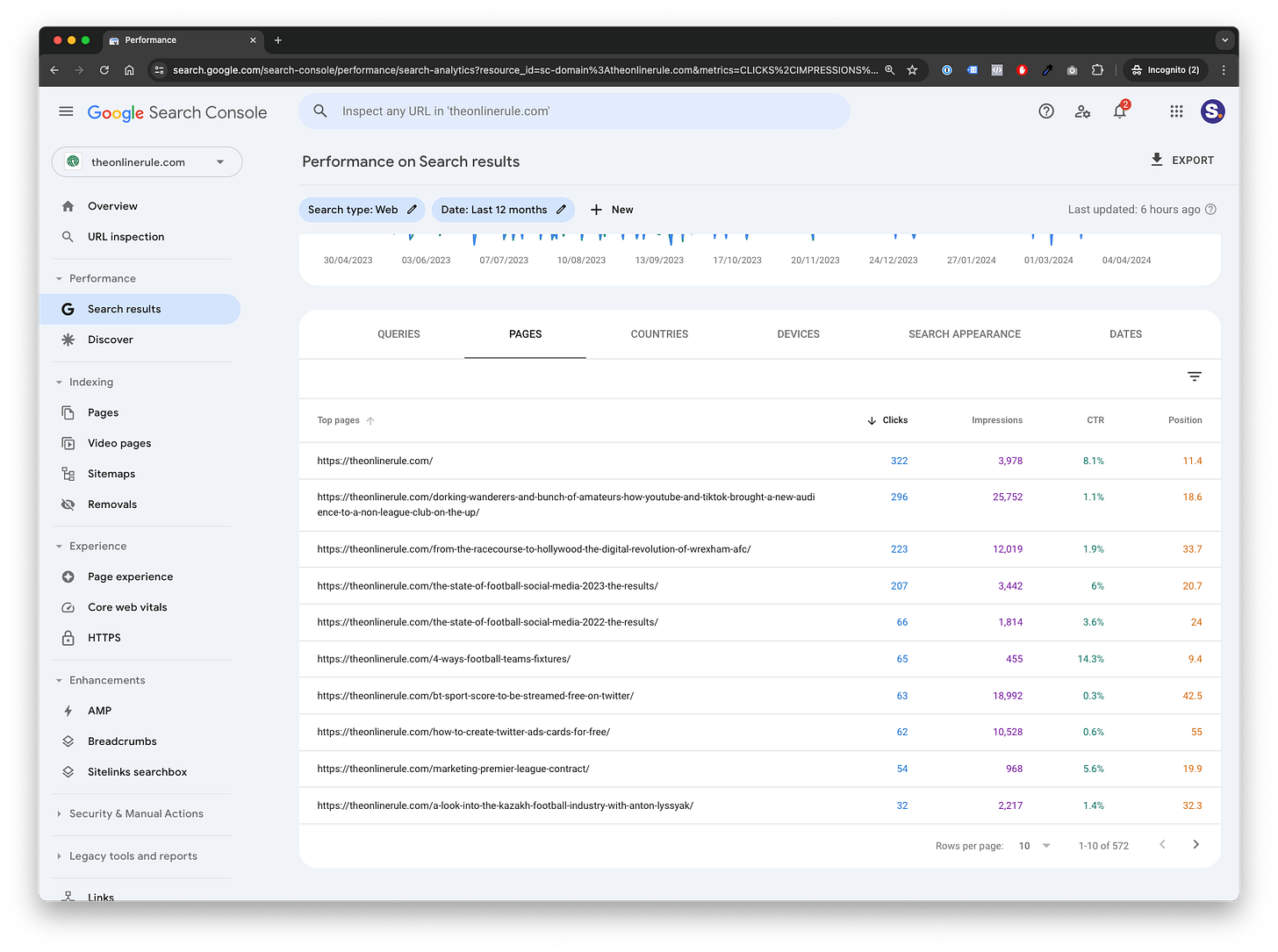Open Core web vitals report
The height and width of the screenshot is (952, 1278).
[127, 607]
